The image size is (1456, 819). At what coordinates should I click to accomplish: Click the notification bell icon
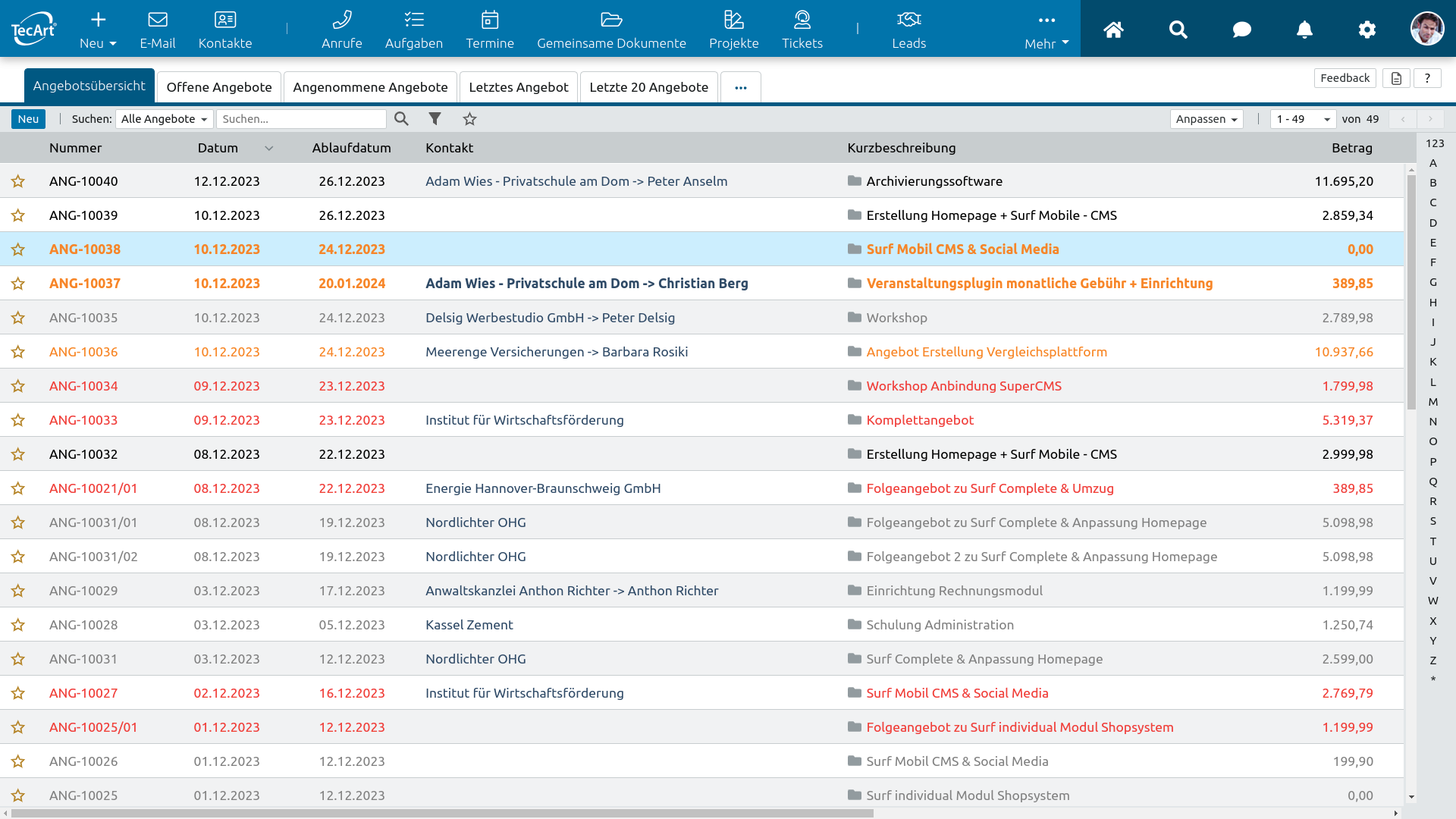click(1304, 30)
